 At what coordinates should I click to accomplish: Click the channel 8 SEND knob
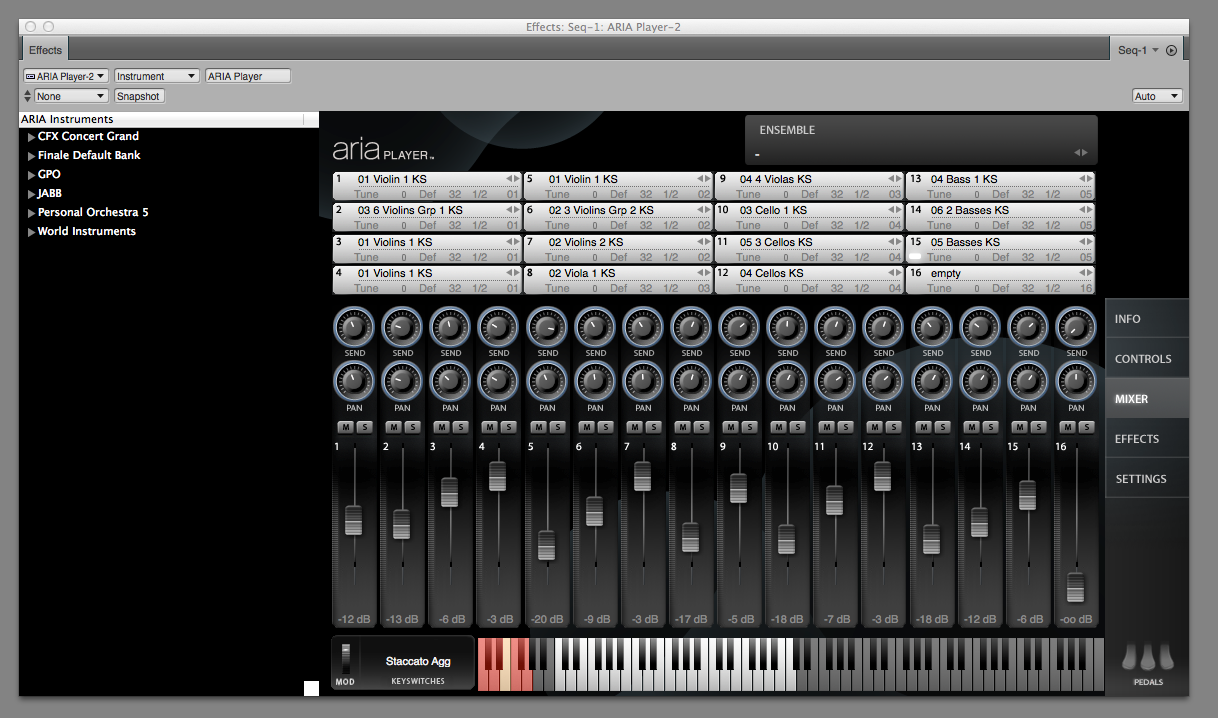coord(691,326)
